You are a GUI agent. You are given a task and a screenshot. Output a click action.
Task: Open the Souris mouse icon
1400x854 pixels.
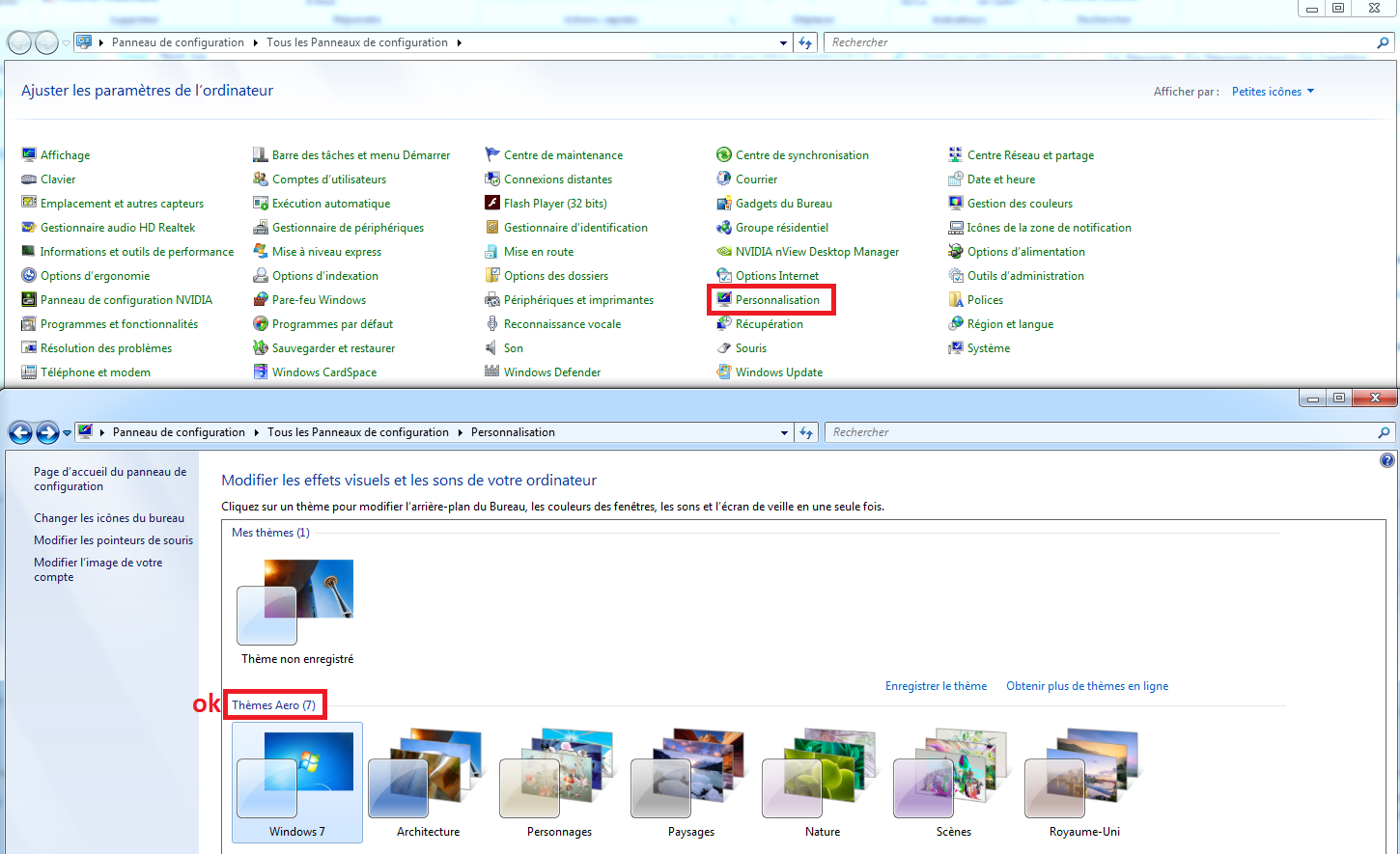click(x=724, y=347)
